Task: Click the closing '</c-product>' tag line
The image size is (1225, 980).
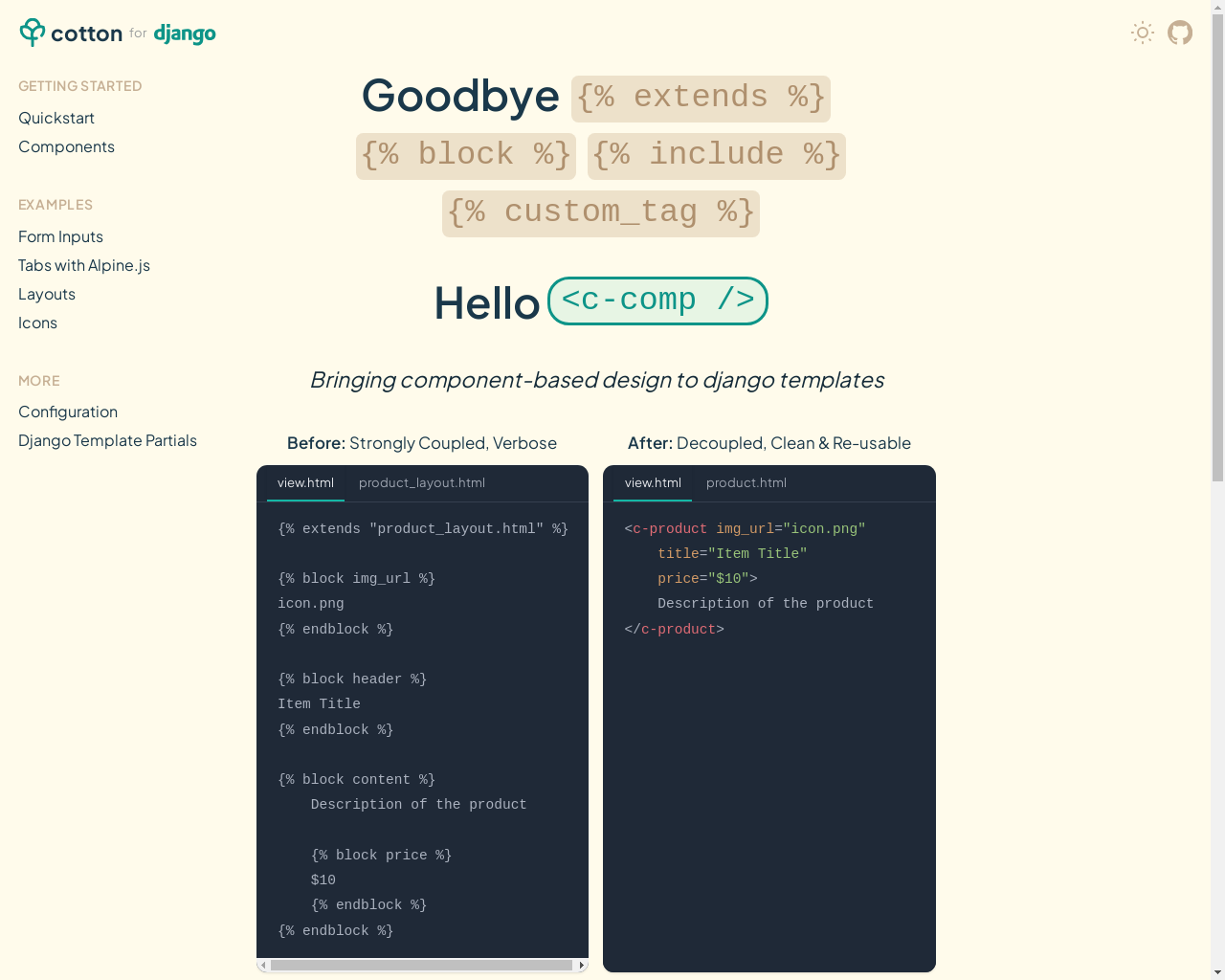Action: (674, 630)
